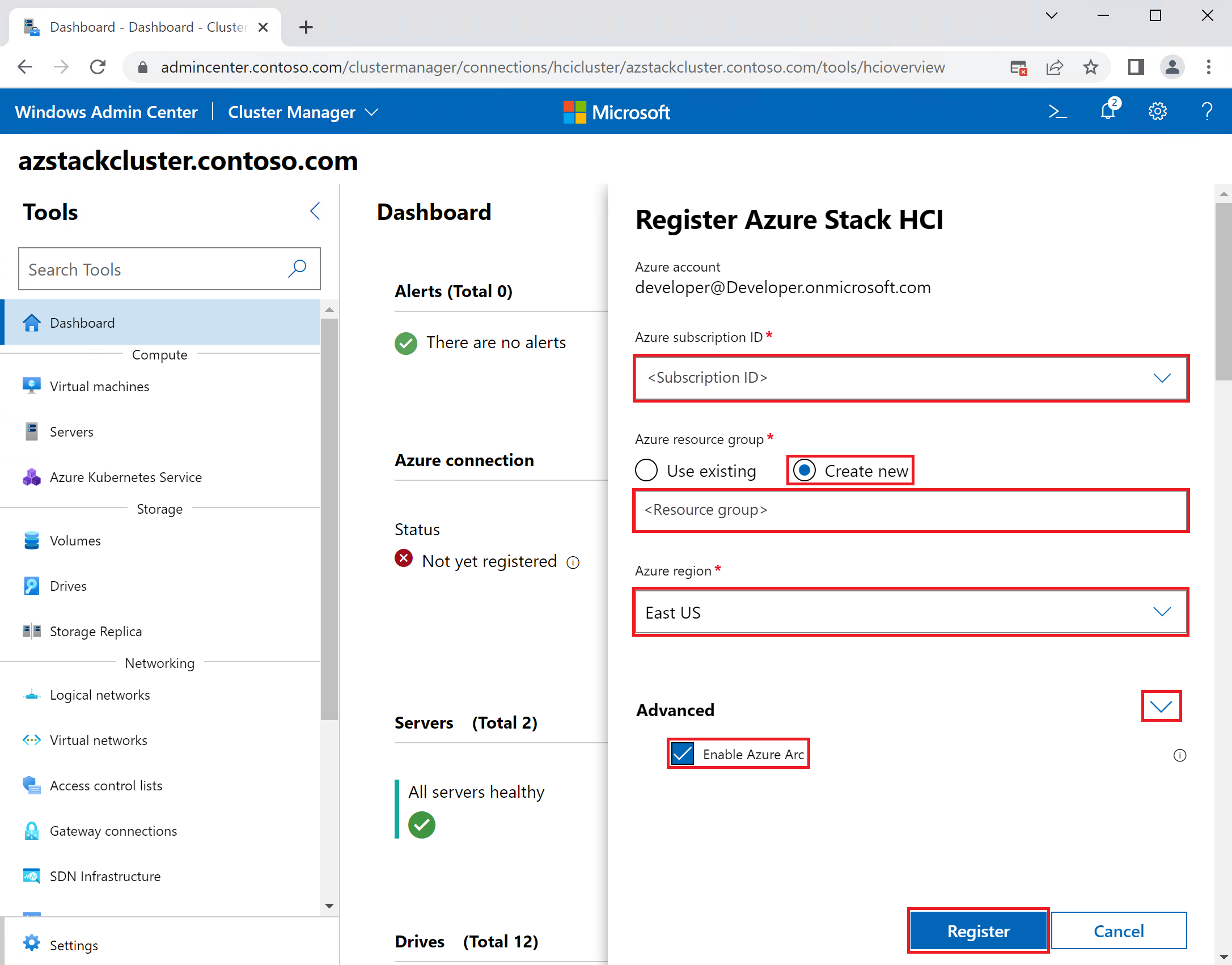Click the Cancel button
1232x965 pixels.
coord(1119,930)
